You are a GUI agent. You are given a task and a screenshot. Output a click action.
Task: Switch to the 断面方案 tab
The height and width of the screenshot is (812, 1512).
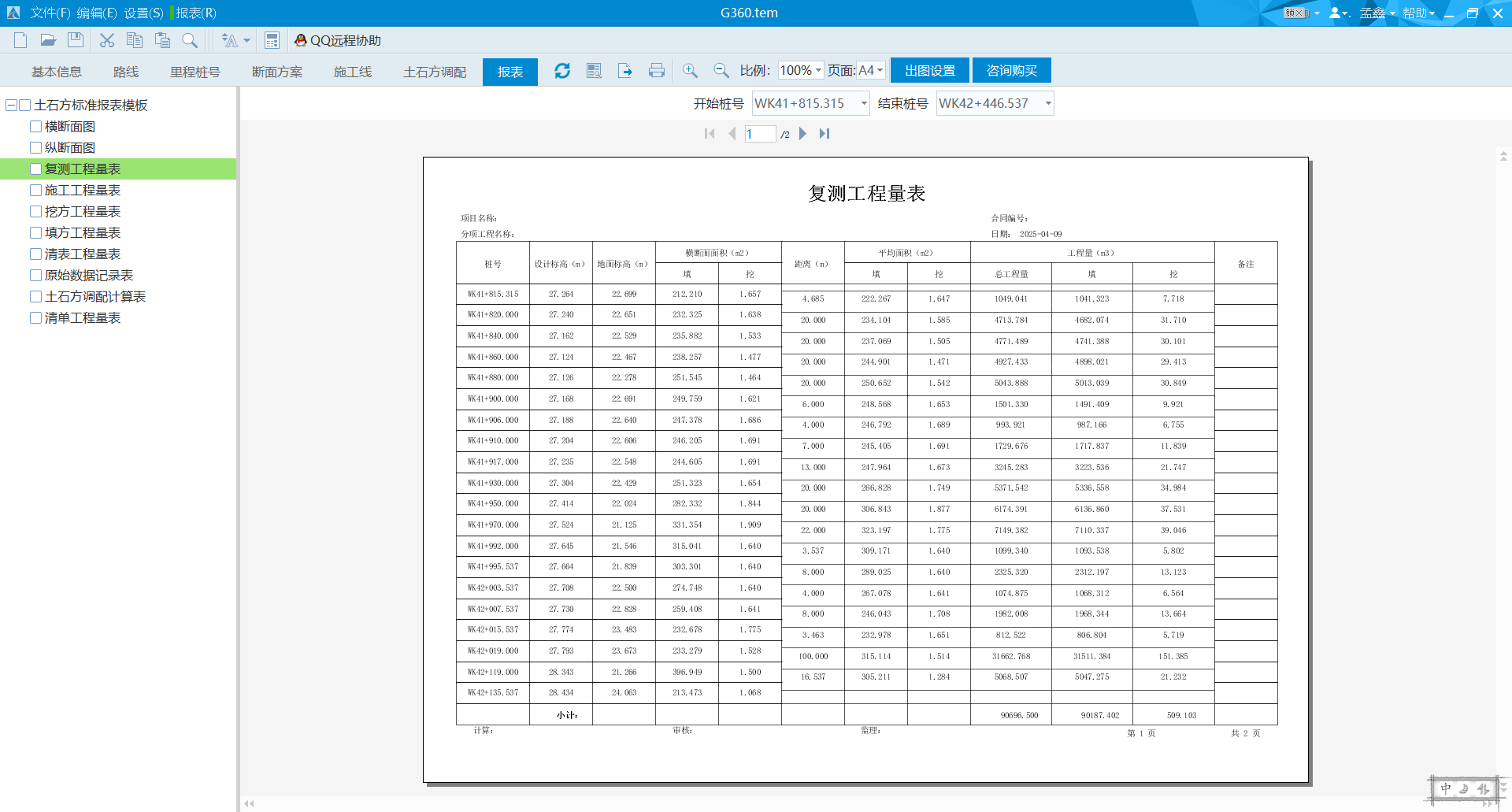coord(277,72)
